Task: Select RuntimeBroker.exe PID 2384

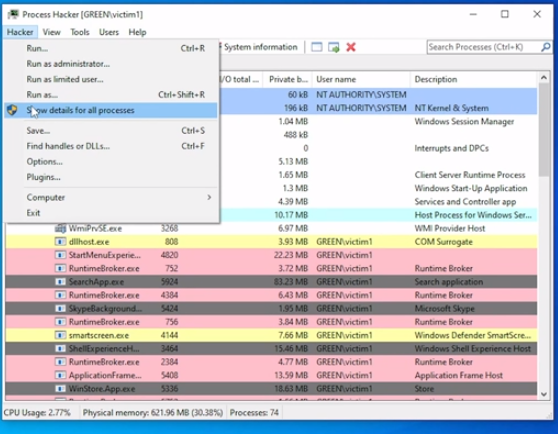Action: coord(271,362)
